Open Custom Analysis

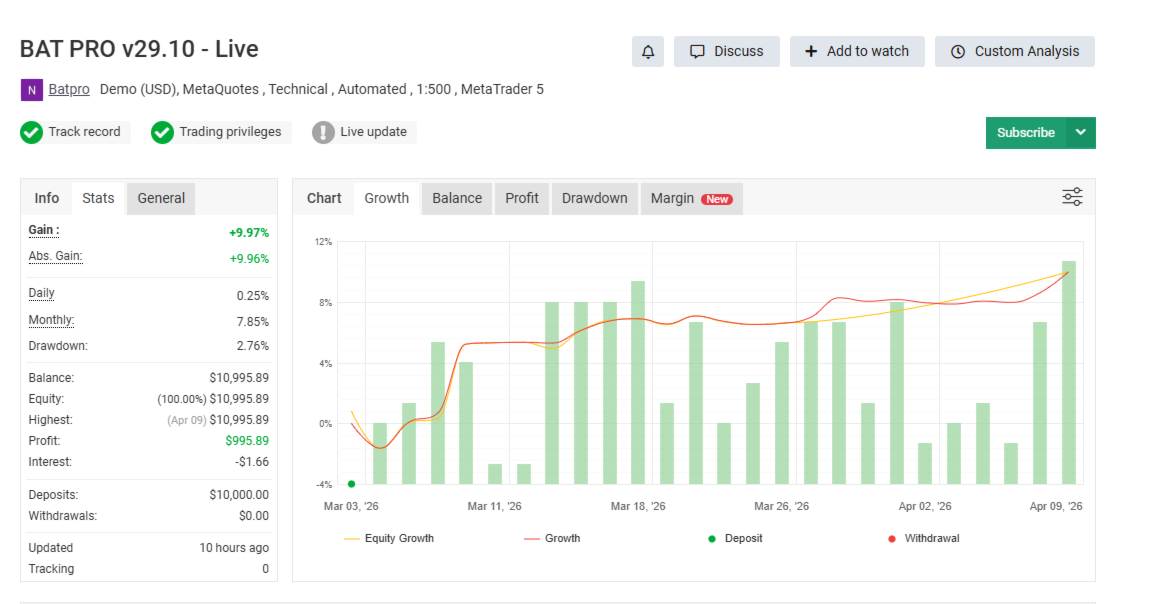coord(1014,52)
